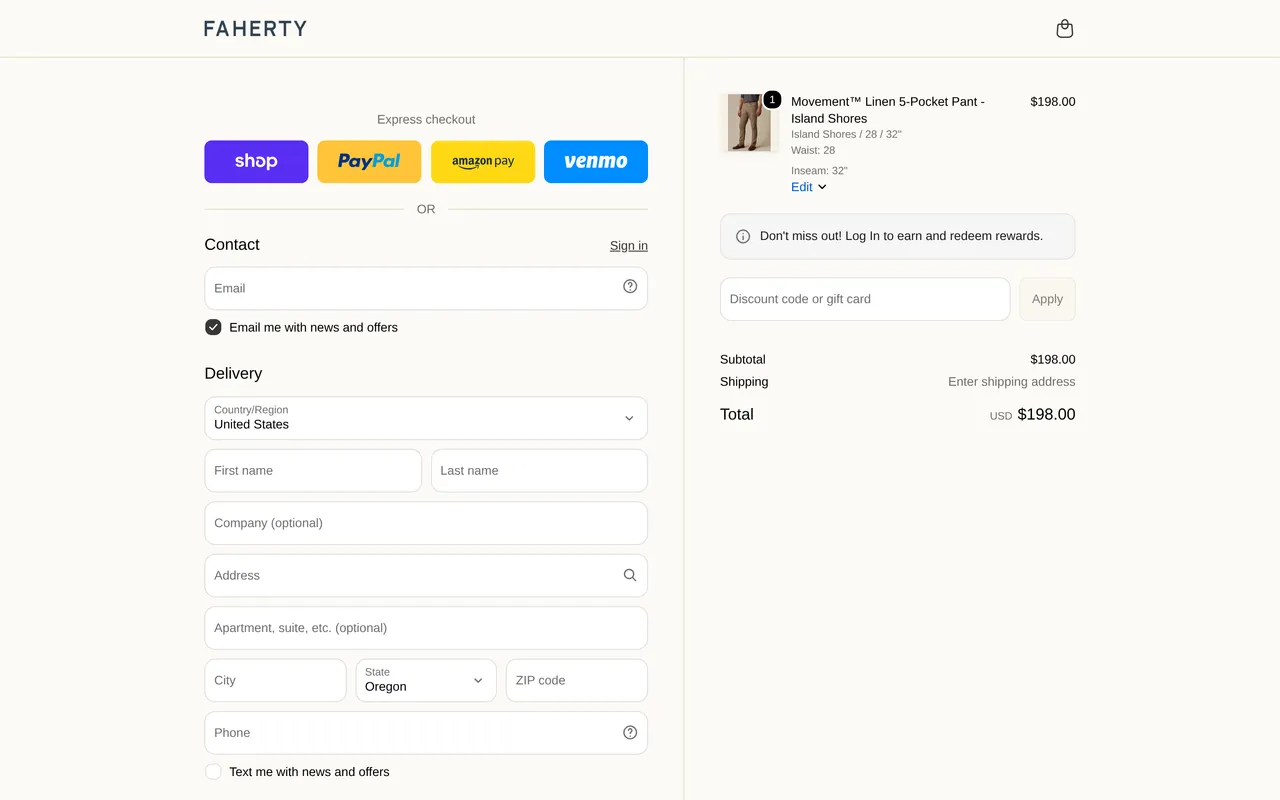Check Text me with news and offers
1280x800 pixels.
(213, 772)
